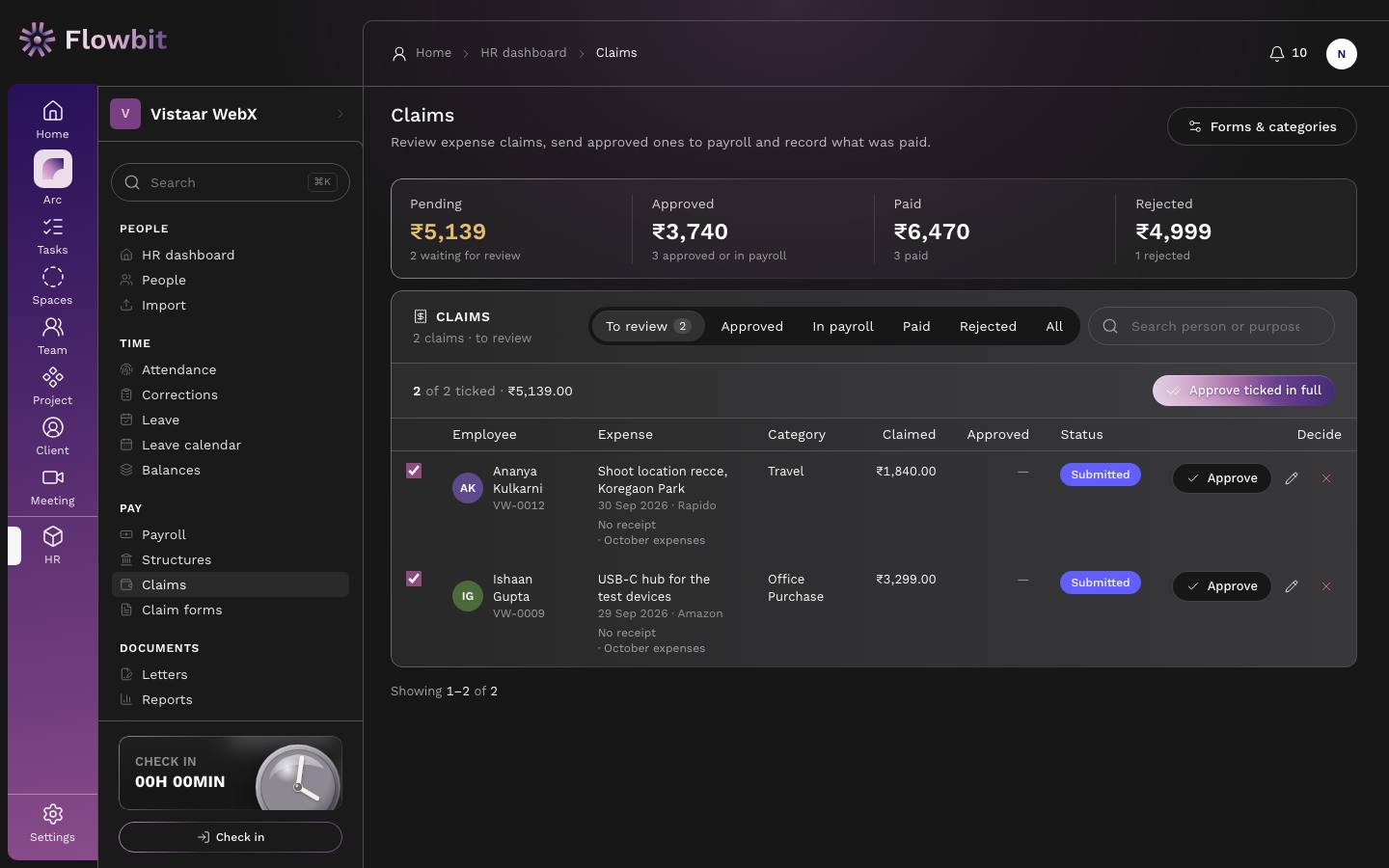The height and width of the screenshot is (868, 1389).
Task: Focus the sidebar Search field
Action: pos(231,182)
